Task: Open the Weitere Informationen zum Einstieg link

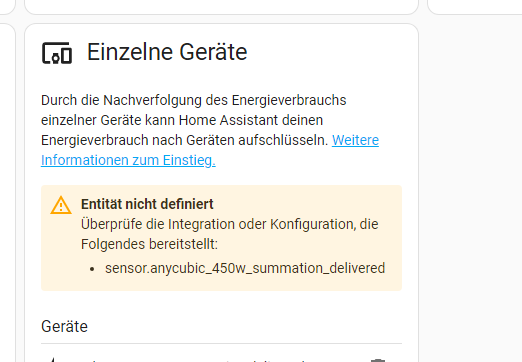Action: coord(210,150)
